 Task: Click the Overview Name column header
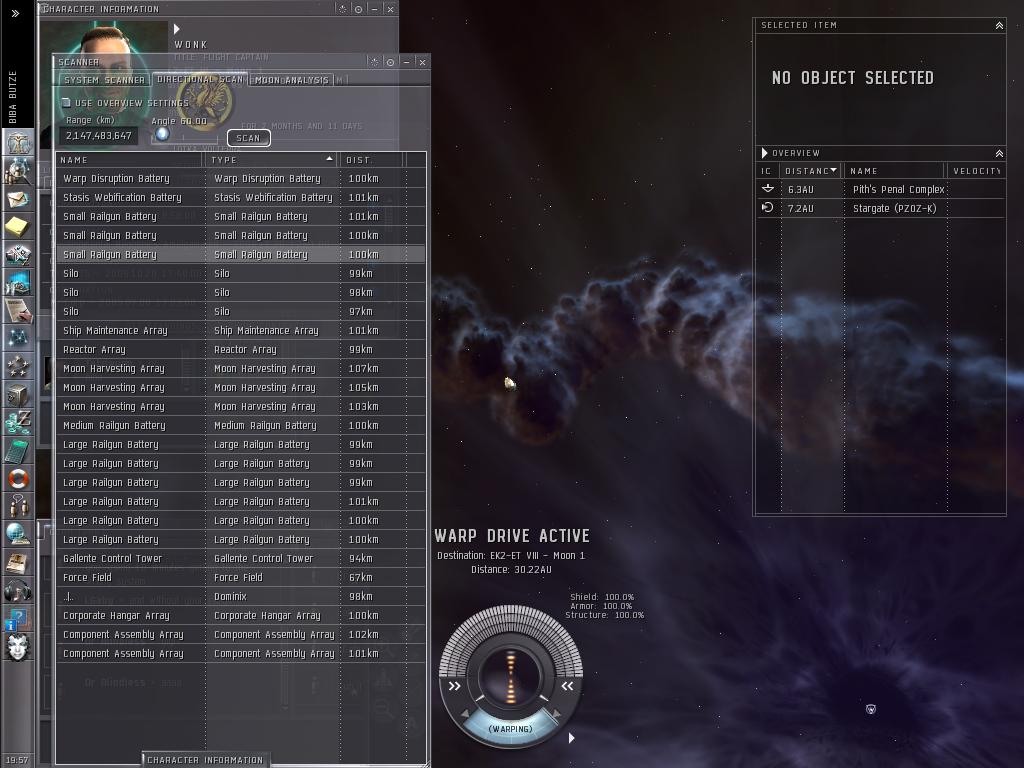pos(894,170)
